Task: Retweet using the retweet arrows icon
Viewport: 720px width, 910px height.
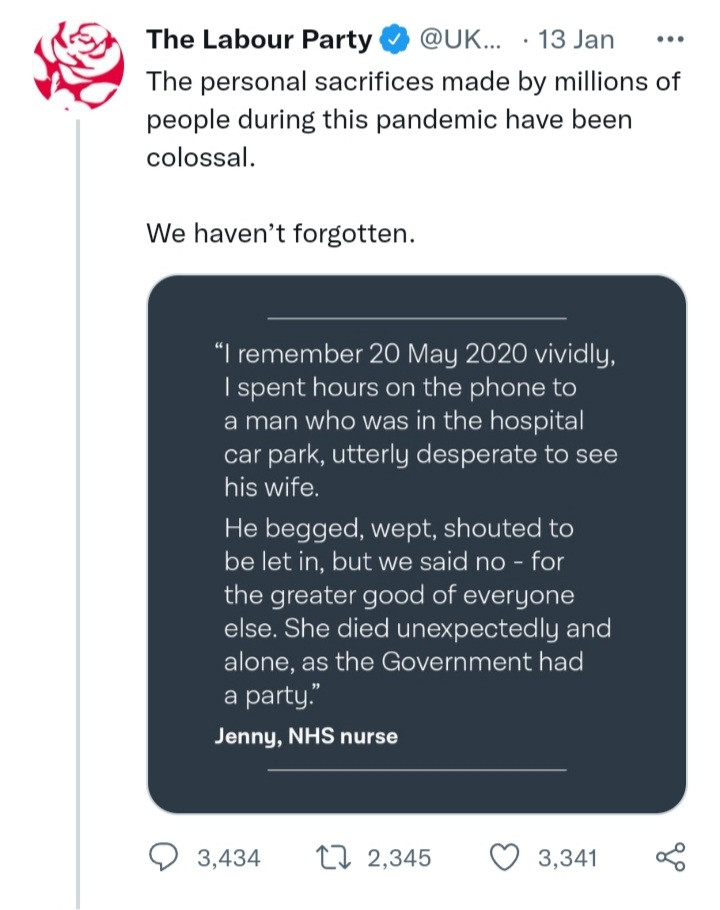Action: [330, 857]
